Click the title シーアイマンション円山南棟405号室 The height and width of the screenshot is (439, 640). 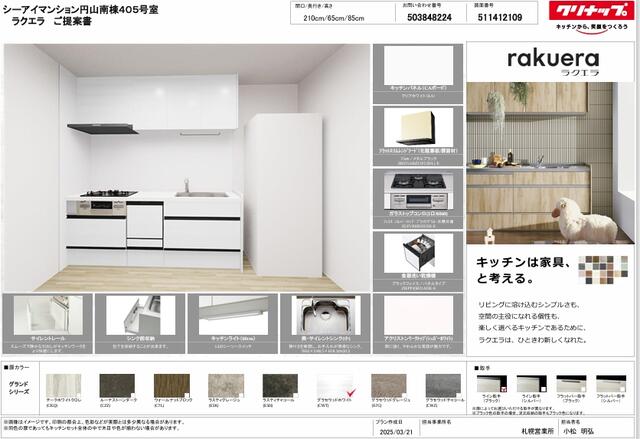pos(81,10)
